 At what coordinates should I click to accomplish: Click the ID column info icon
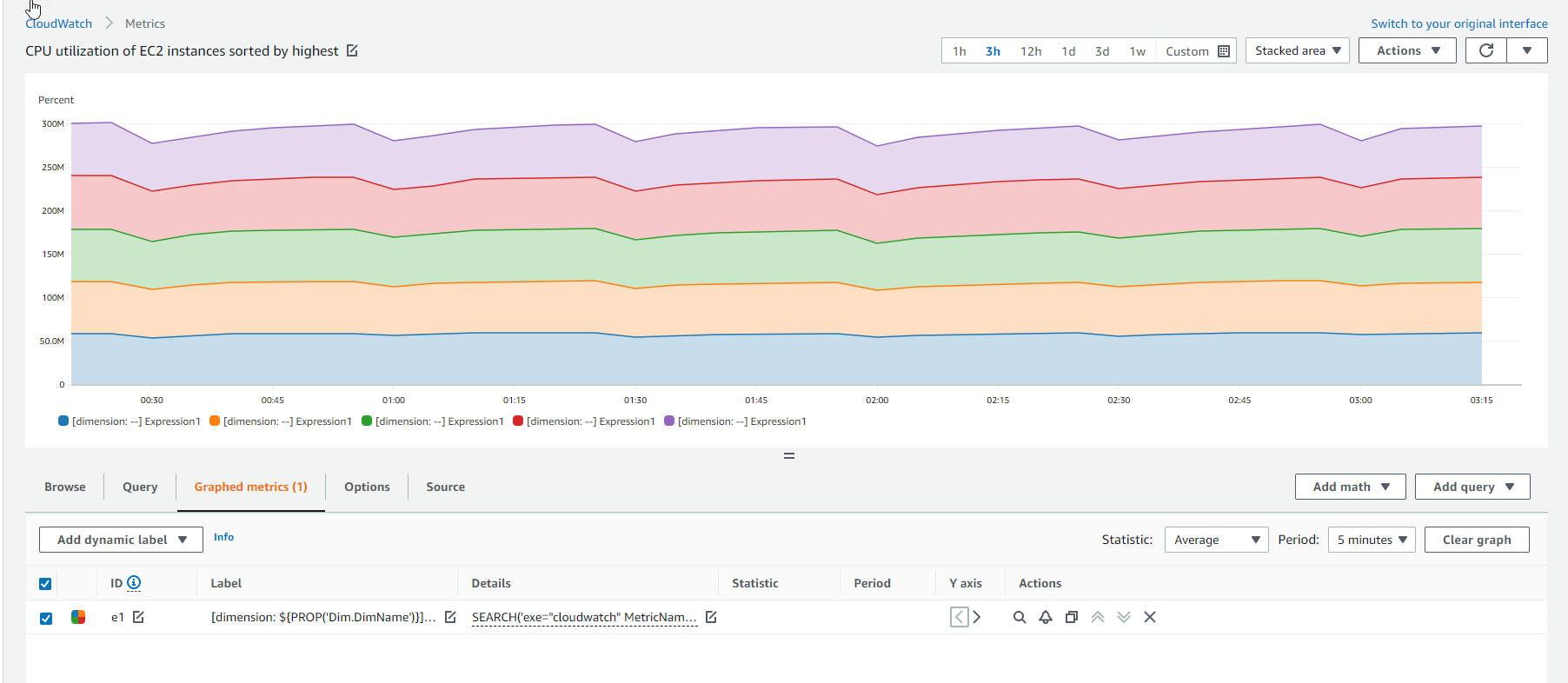tap(134, 583)
